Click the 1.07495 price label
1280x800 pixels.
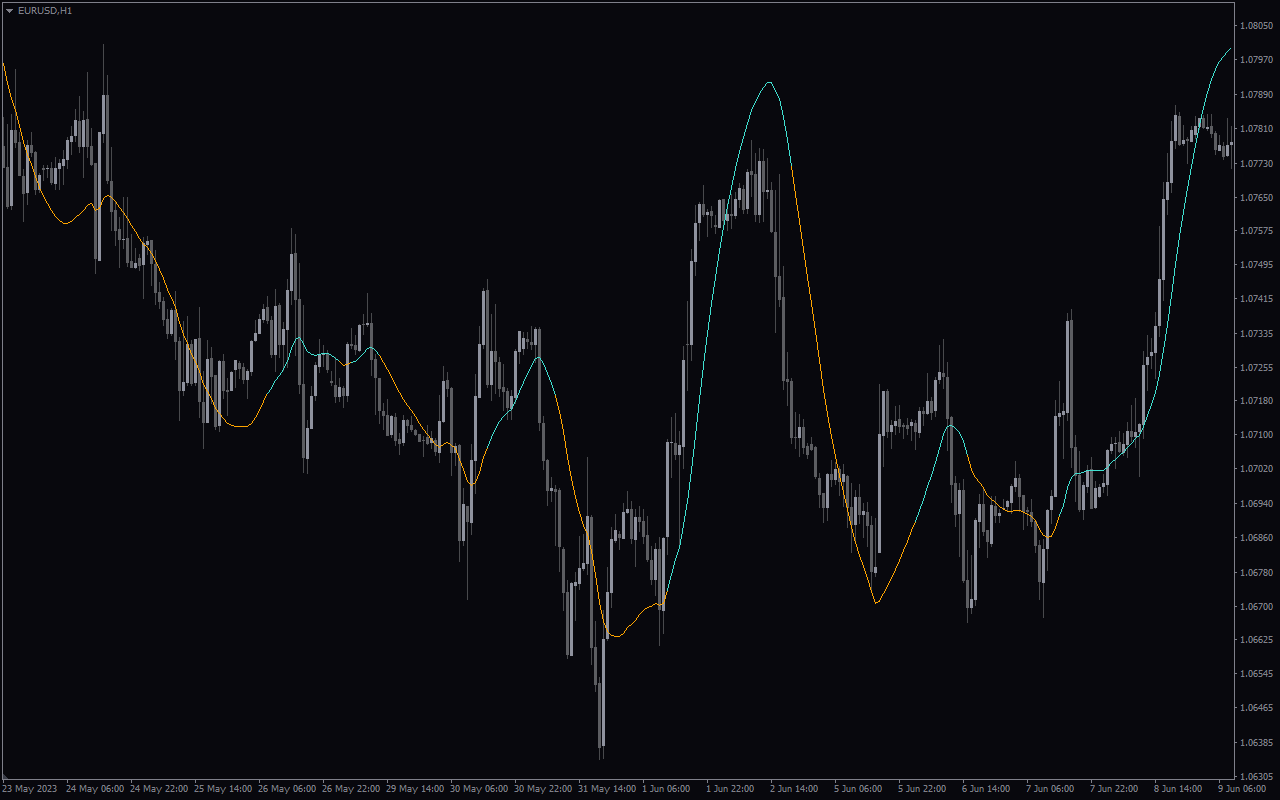coord(1256,265)
